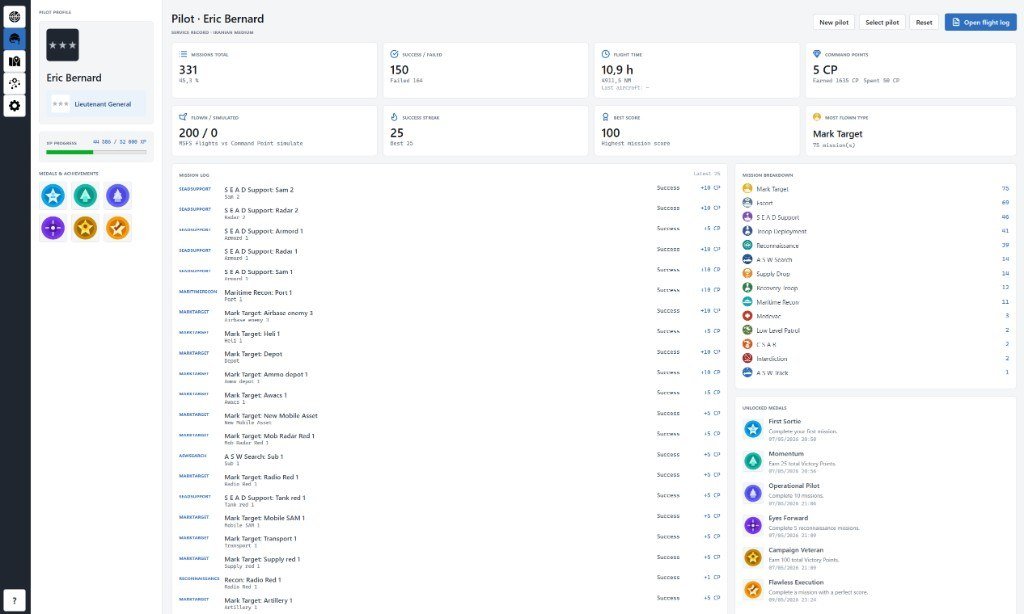Open the globe view in the sidebar

click(14, 16)
